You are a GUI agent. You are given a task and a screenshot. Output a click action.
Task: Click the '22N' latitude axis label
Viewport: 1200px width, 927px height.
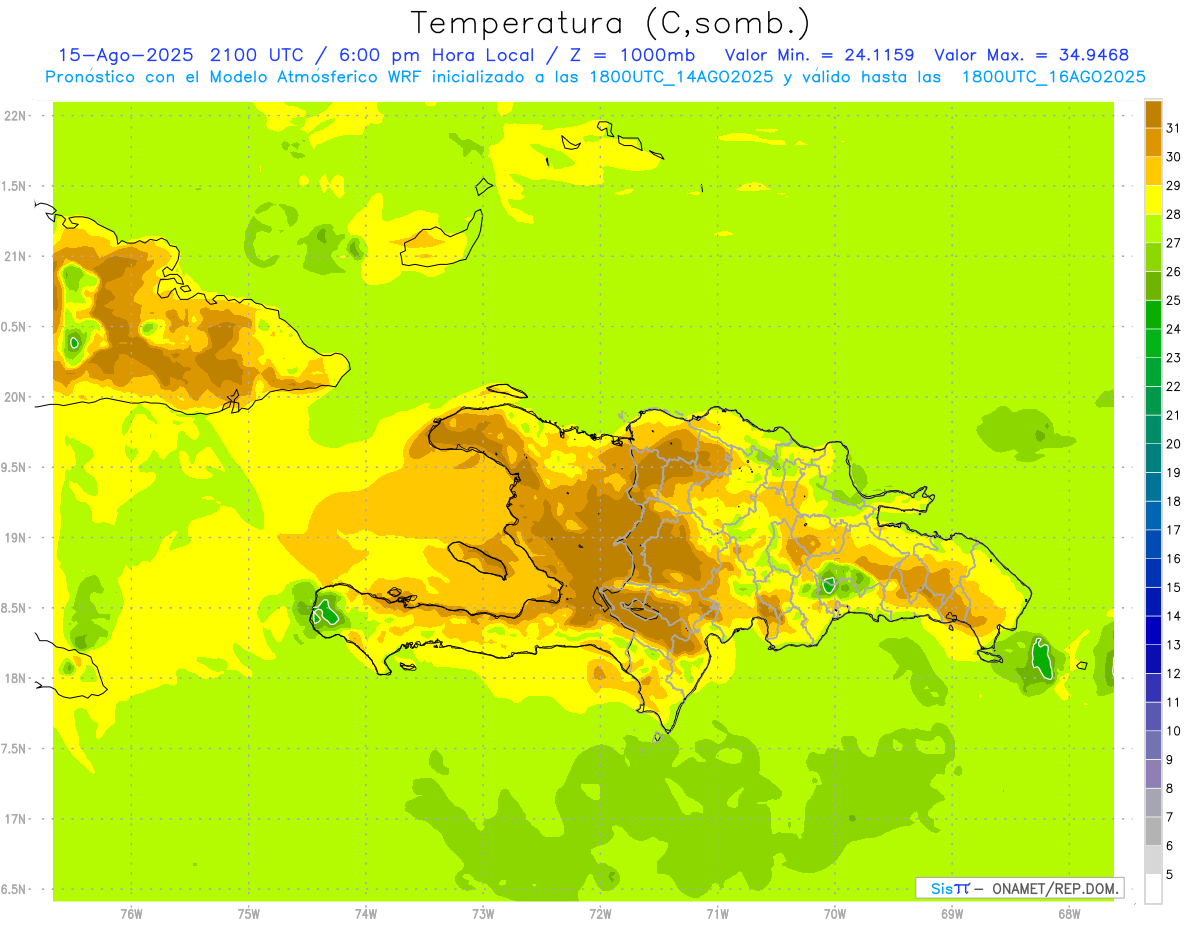tap(17, 116)
